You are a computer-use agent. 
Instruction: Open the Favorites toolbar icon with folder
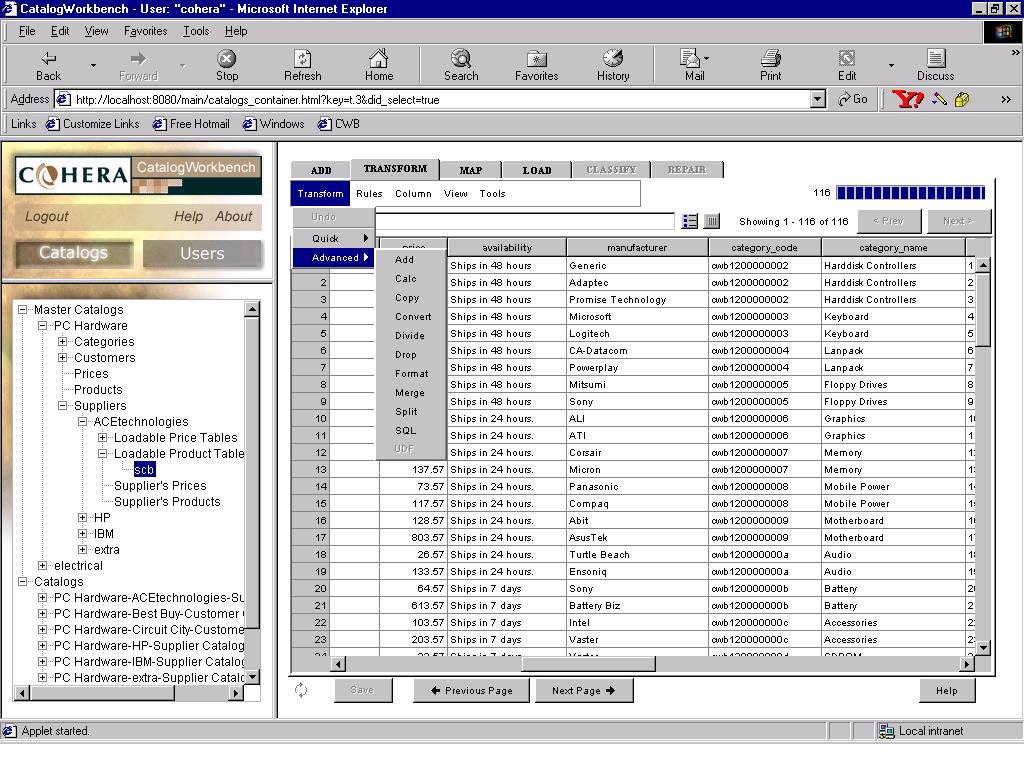coord(537,59)
